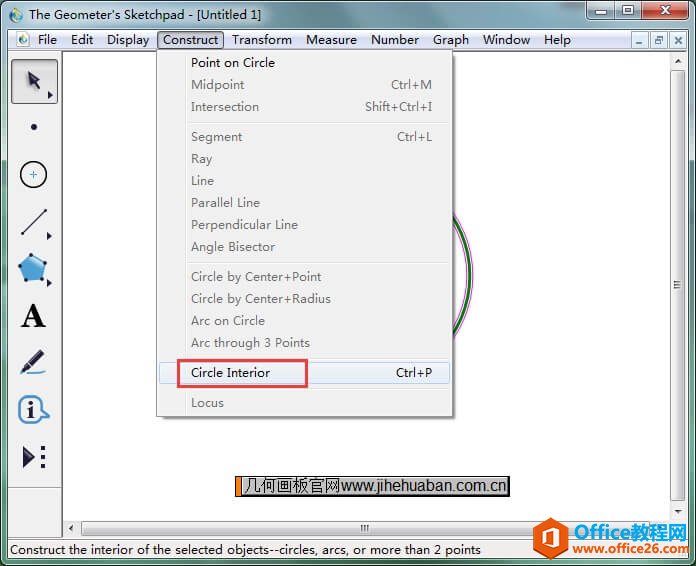Minimize the Untitled 1 document window
Viewport: 696px width, 566px height.
pos(639,41)
